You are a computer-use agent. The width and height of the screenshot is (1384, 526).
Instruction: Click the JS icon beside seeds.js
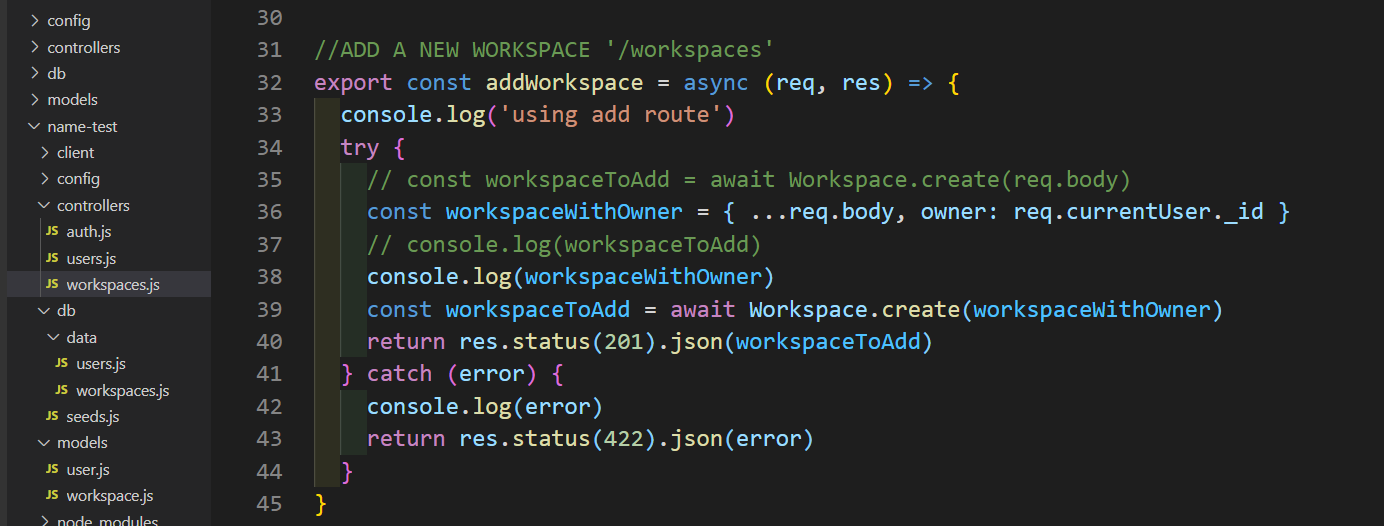52,417
